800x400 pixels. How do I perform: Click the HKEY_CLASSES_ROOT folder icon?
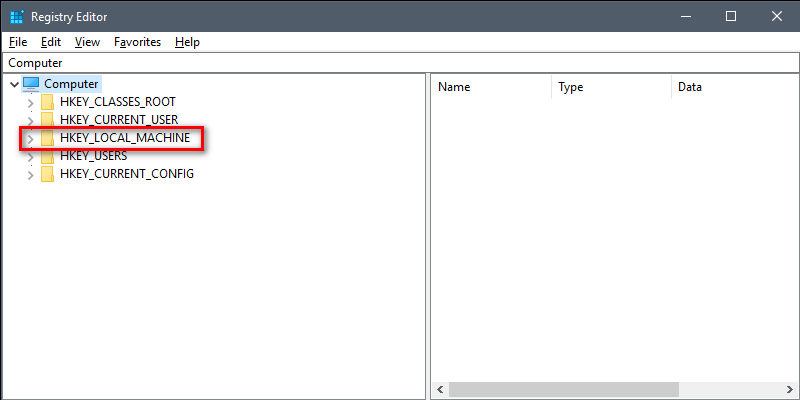(47, 102)
